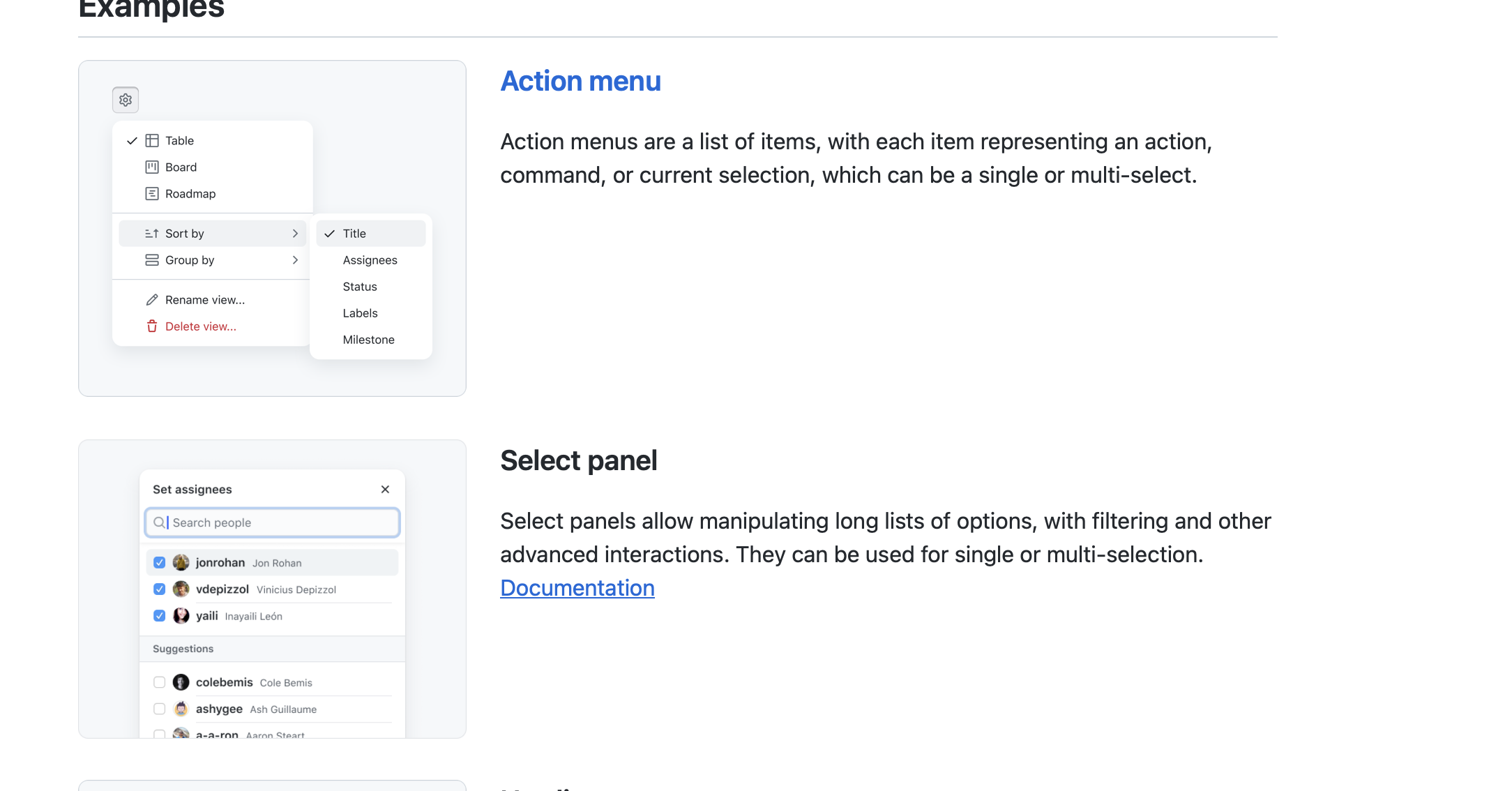The width and height of the screenshot is (1512, 791).
Task: Choose Milestone from the sort submenu
Action: [x=368, y=339]
